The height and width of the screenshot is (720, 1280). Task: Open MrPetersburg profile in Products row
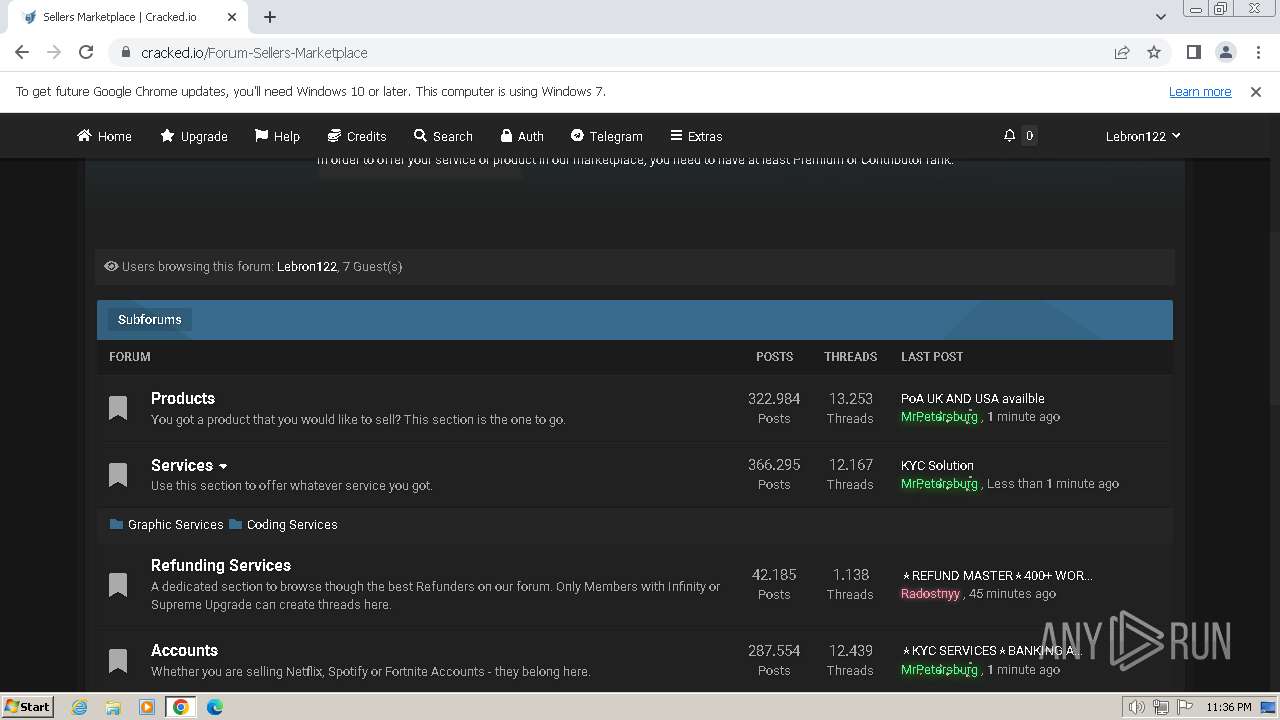(939, 417)
